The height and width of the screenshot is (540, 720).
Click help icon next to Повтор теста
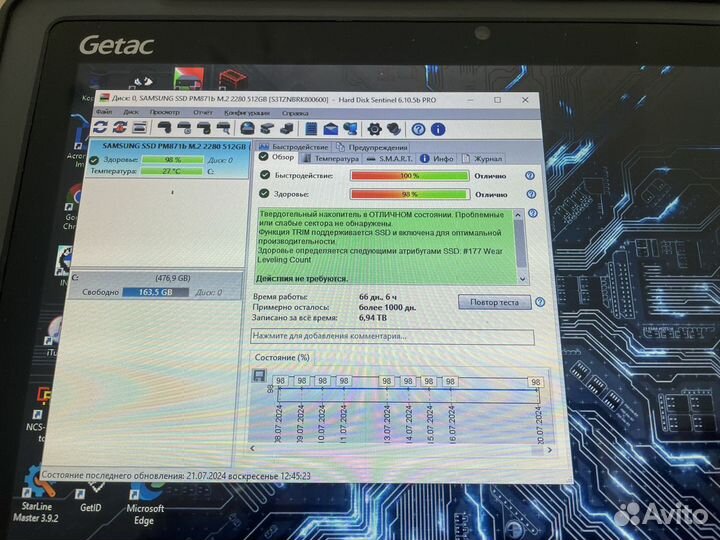click(x=540, y=302)
